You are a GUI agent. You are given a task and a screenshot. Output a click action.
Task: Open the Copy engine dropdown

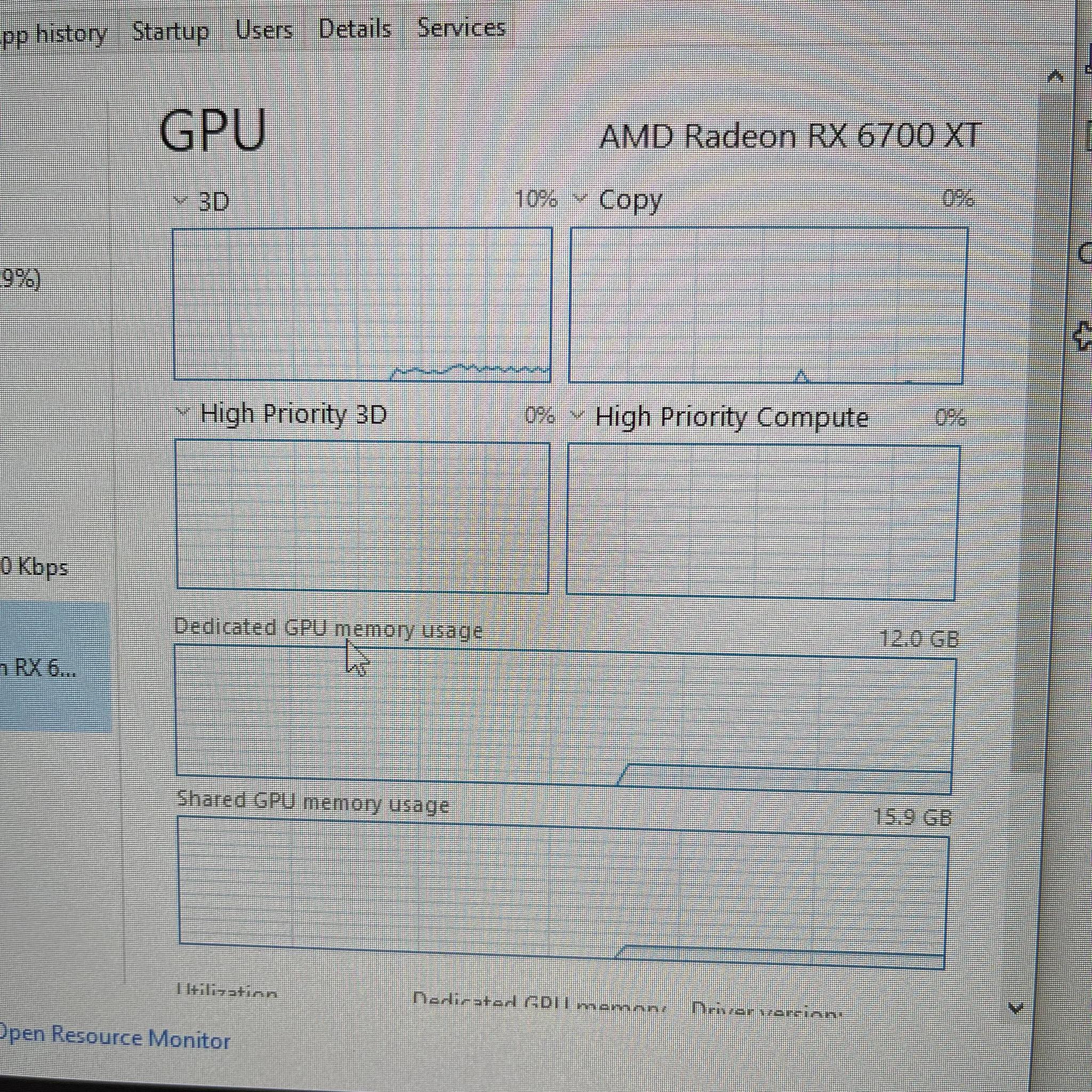[581, 198]
